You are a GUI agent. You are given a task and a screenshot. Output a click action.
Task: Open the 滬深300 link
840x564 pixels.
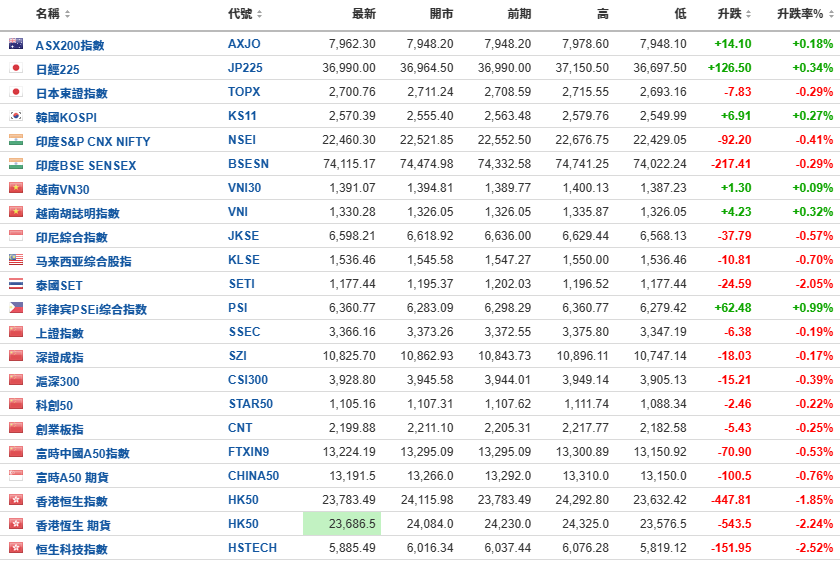tap(57, 381)
